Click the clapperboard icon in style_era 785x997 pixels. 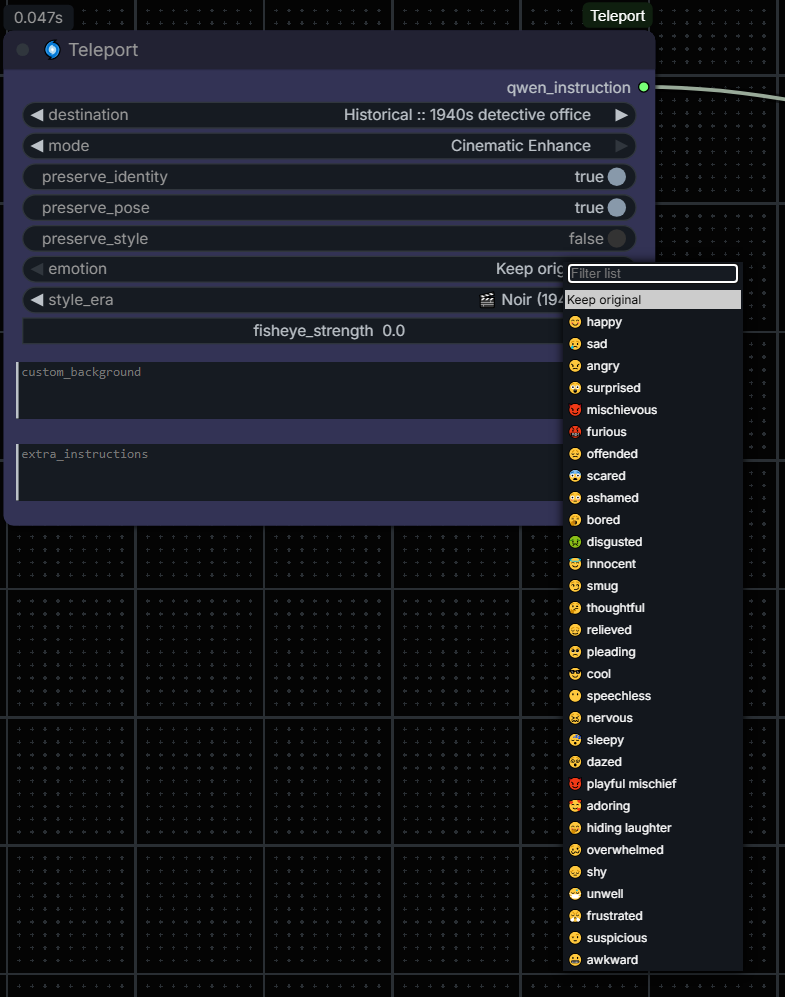pyautogui.click(x=487, y=300)
